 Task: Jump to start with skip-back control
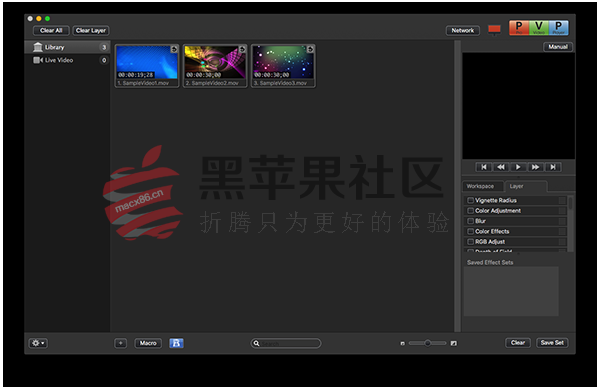point(484,167)
